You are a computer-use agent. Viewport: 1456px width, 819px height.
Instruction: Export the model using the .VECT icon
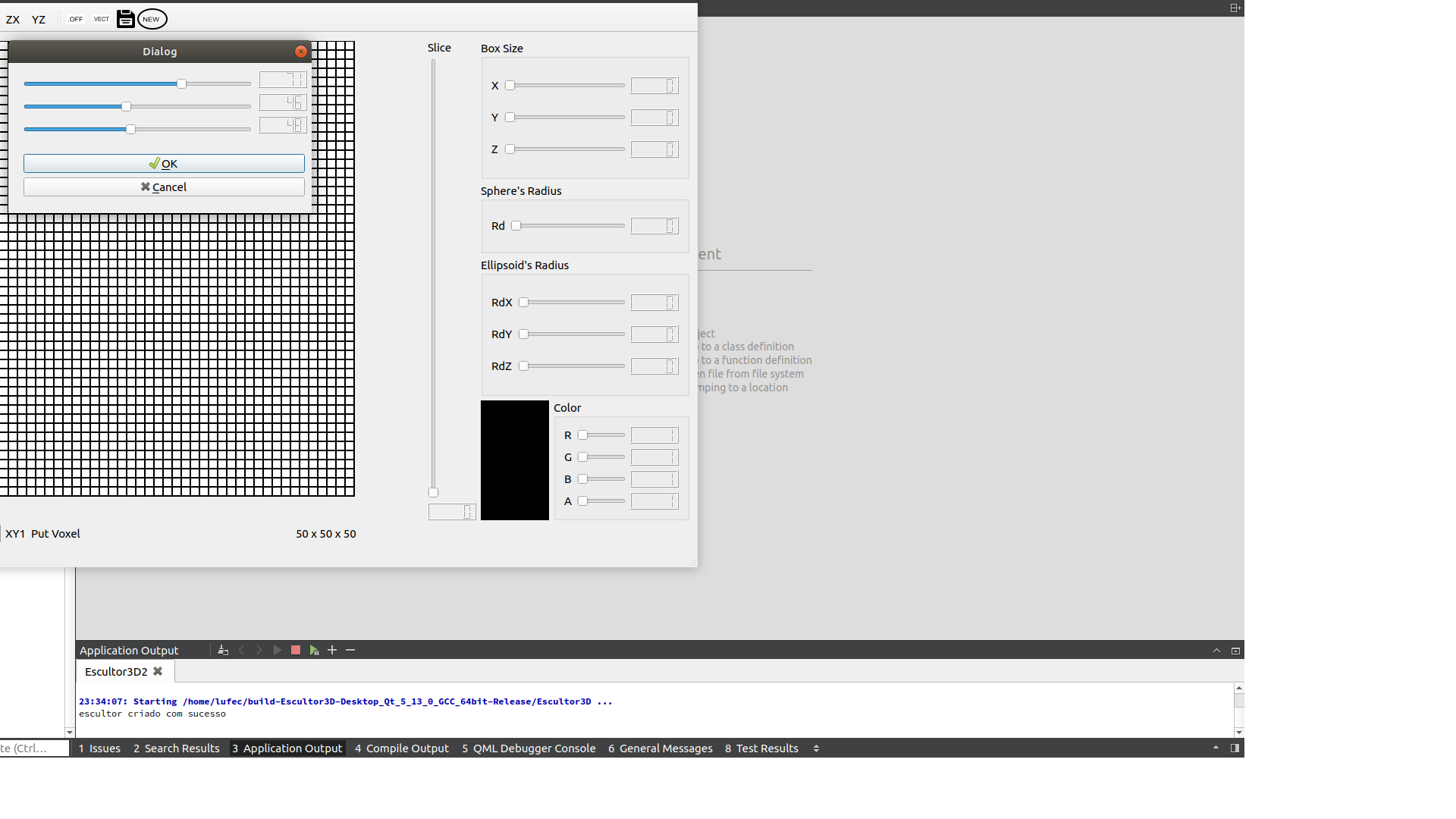(x=100, y=19)
